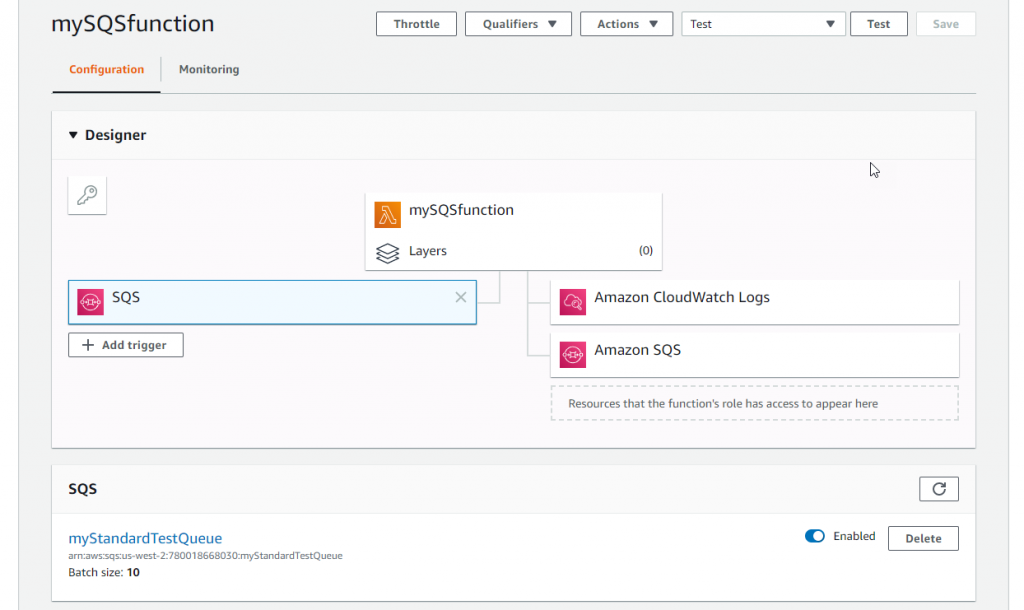Click the Test button

878,24
